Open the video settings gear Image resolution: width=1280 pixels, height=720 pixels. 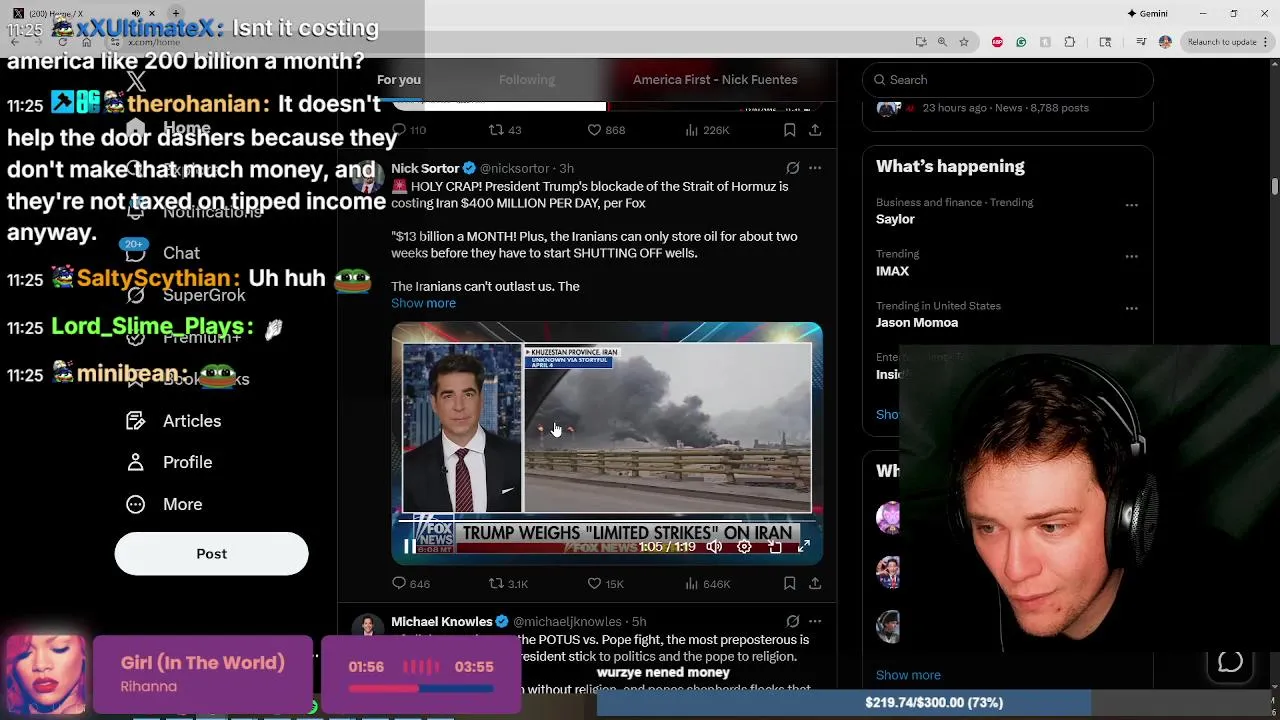pos(744,547)
